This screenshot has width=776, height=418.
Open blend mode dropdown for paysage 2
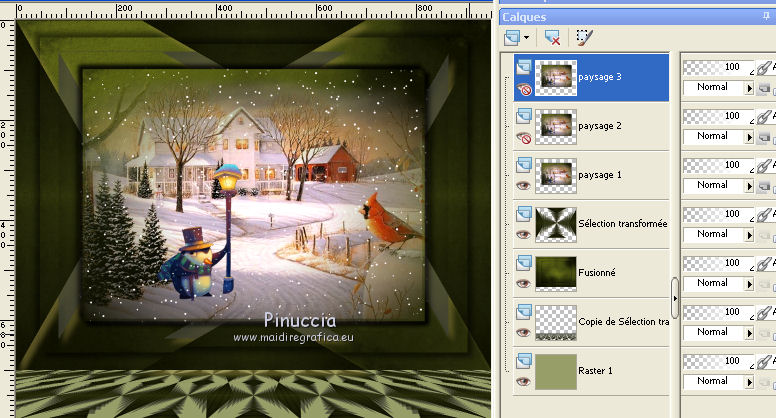tap(749, 138)
